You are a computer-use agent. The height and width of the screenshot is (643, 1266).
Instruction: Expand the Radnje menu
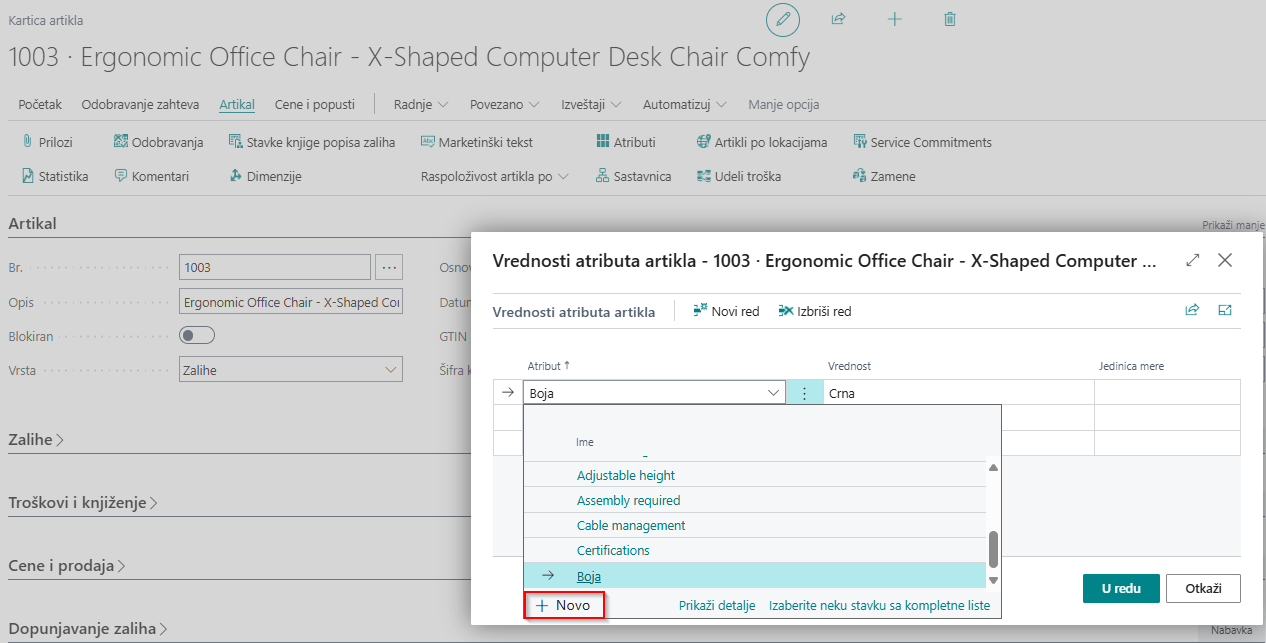coord(420,104)
